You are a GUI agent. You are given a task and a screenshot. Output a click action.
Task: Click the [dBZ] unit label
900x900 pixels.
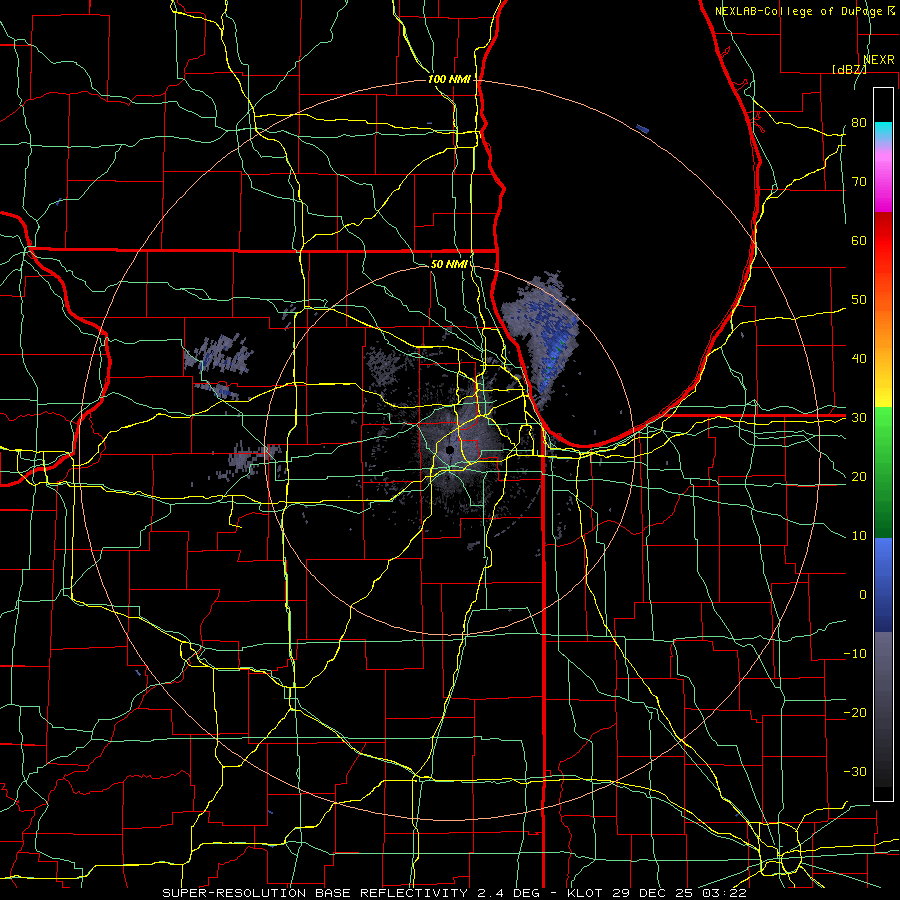pos(849,69)
